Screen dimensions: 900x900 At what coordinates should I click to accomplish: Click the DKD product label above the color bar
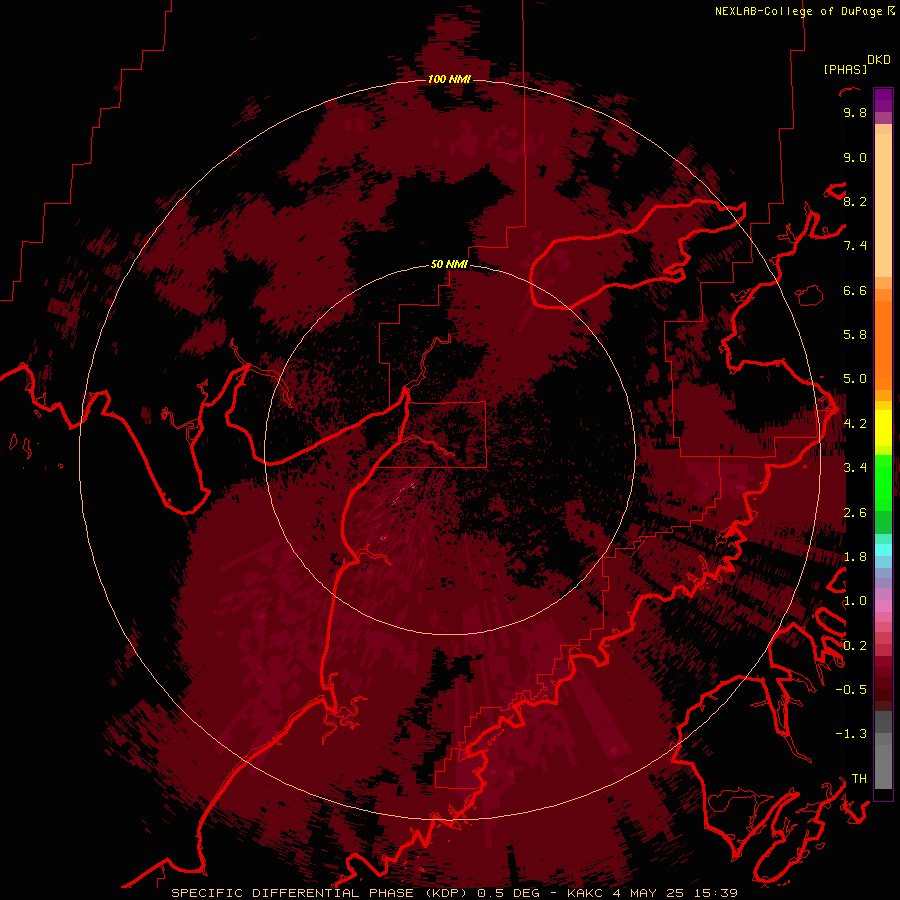(879, 60)
